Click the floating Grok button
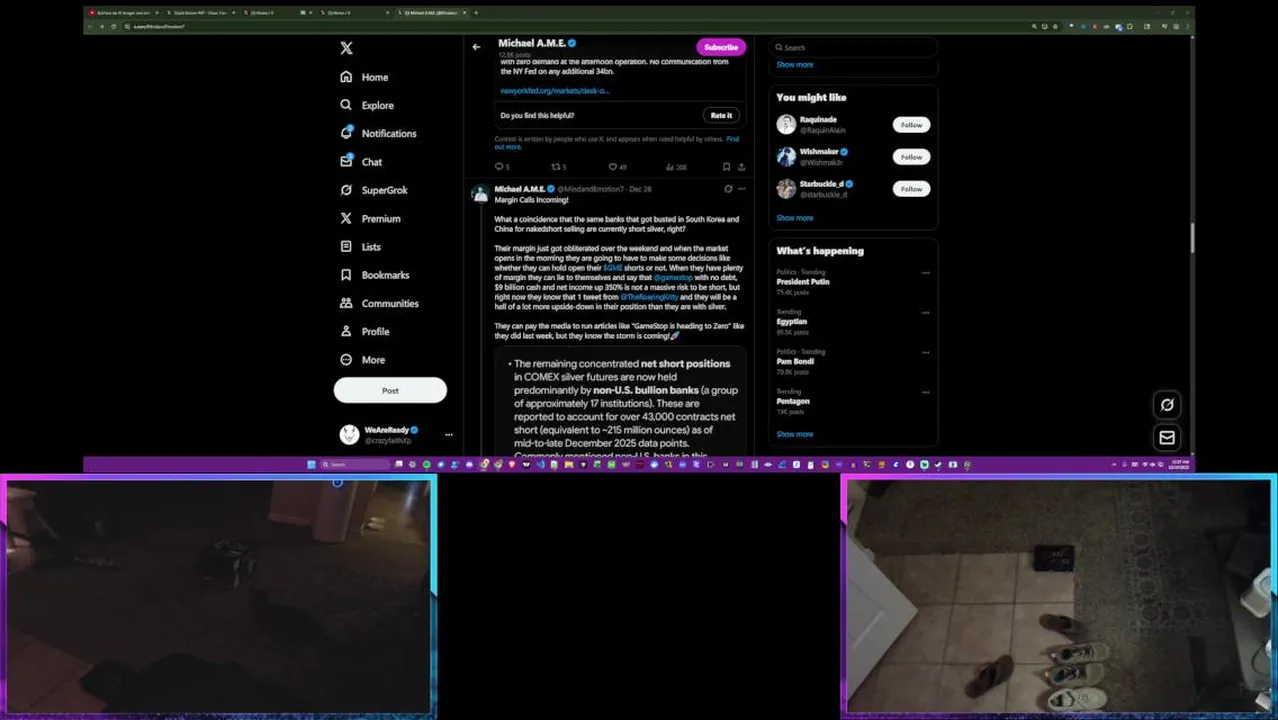This screenshot has width=1278, height=720. [1167, 405]
